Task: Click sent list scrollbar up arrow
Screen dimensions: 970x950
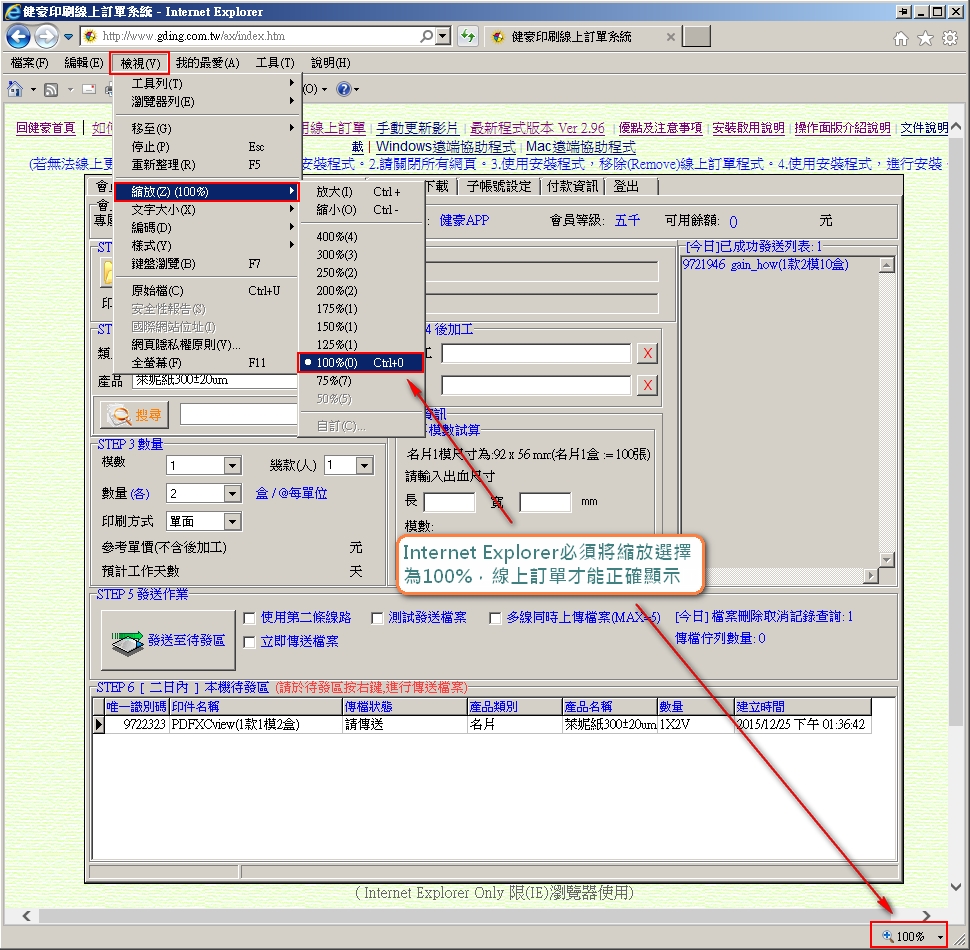Action: (x=886, y=265)
